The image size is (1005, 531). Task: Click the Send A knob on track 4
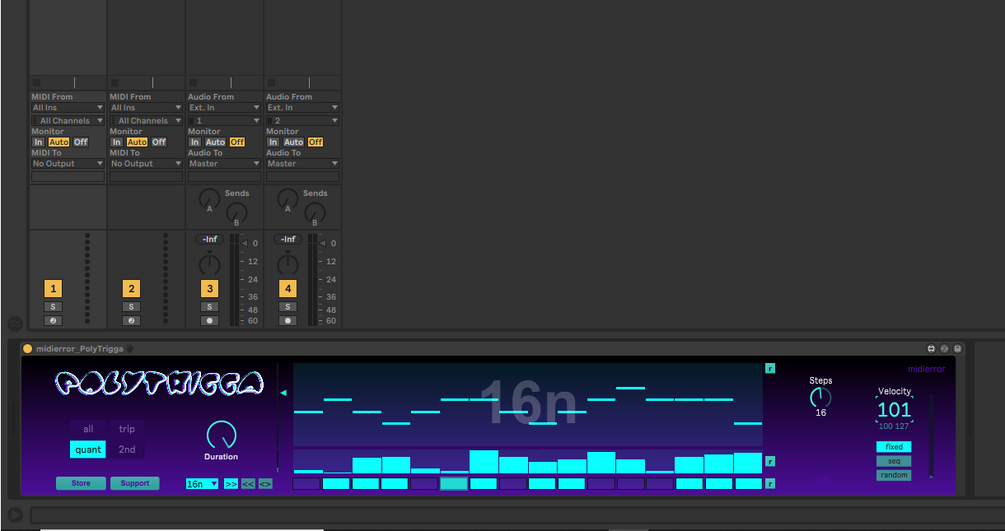287,199
